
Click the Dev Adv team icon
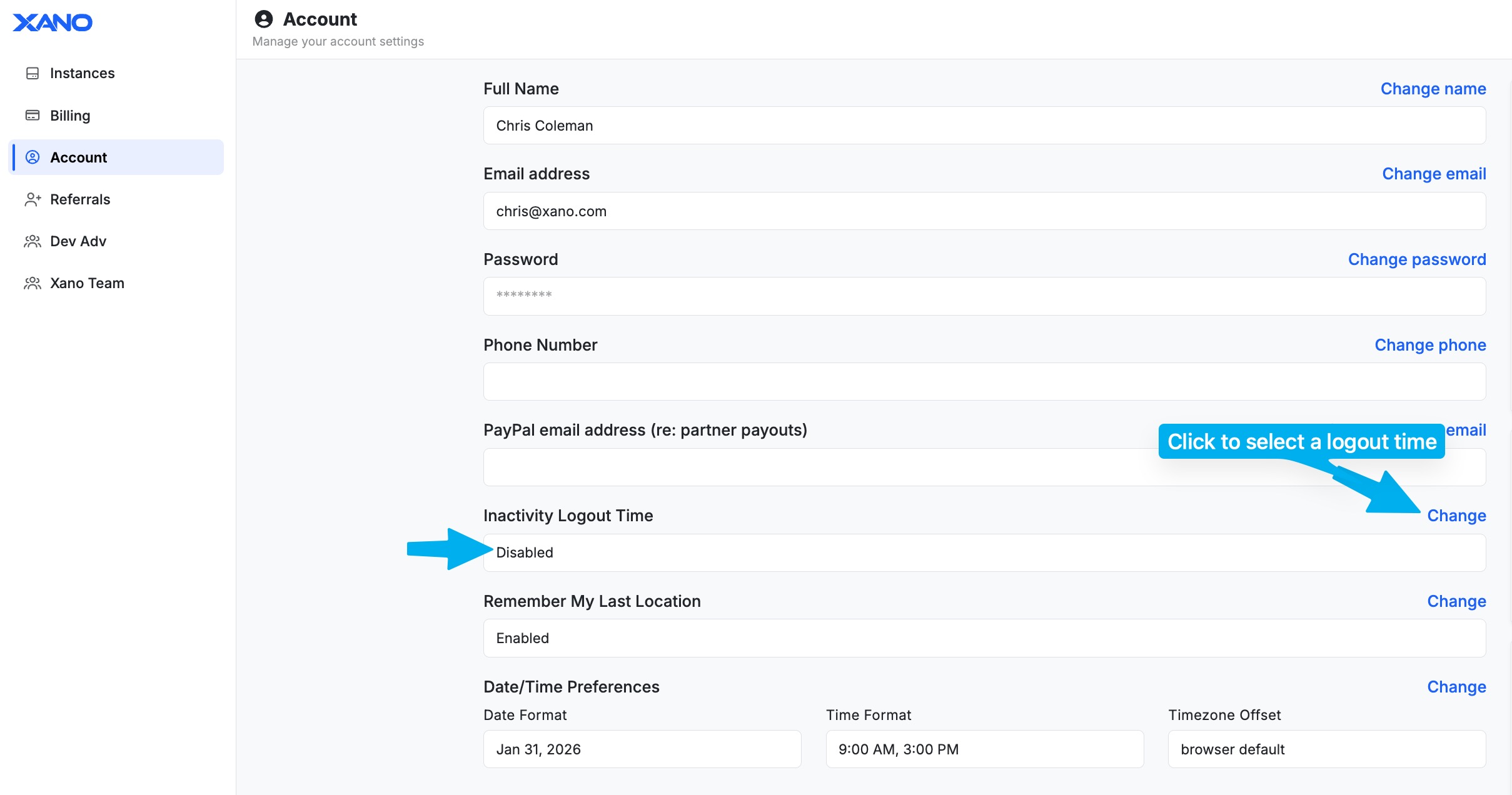point(33,241)
